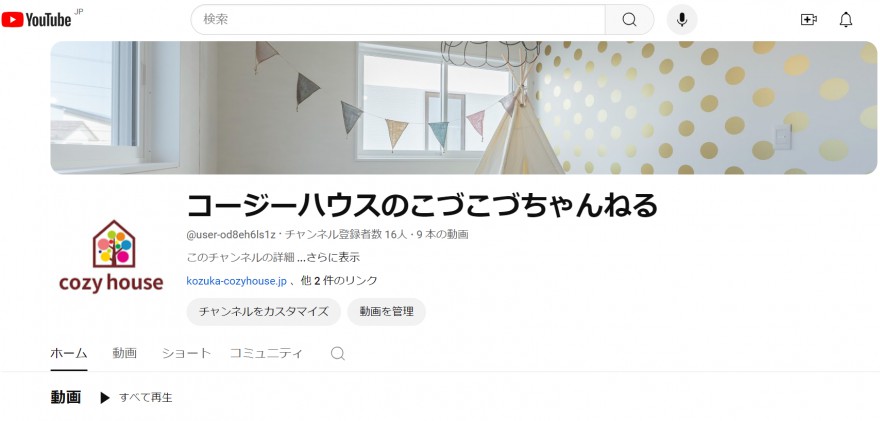Switch to the ホーム tab
The image size is (880, 421).
69,353
